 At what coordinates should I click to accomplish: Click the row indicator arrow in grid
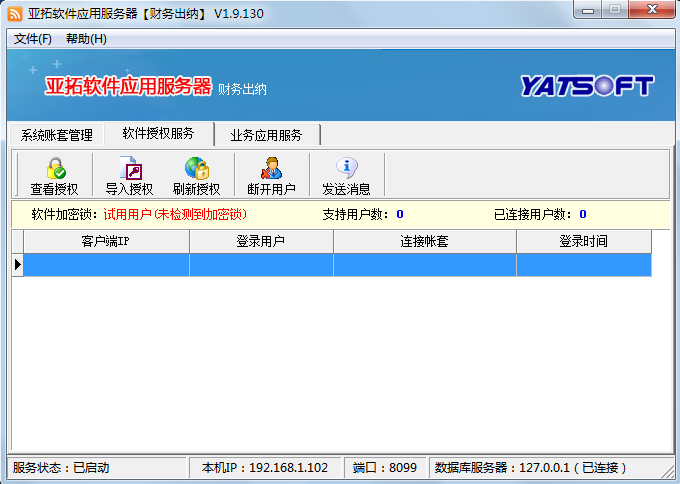tap(17, 265)
